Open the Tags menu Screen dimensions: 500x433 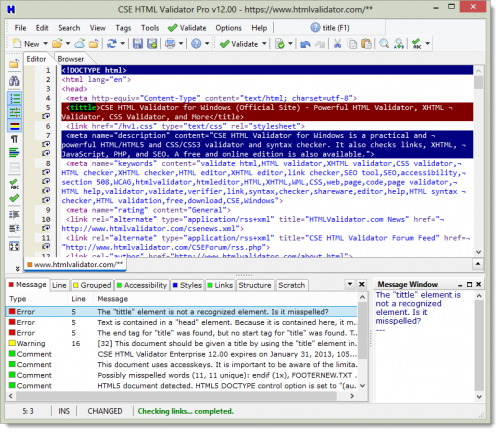[123, 28]
